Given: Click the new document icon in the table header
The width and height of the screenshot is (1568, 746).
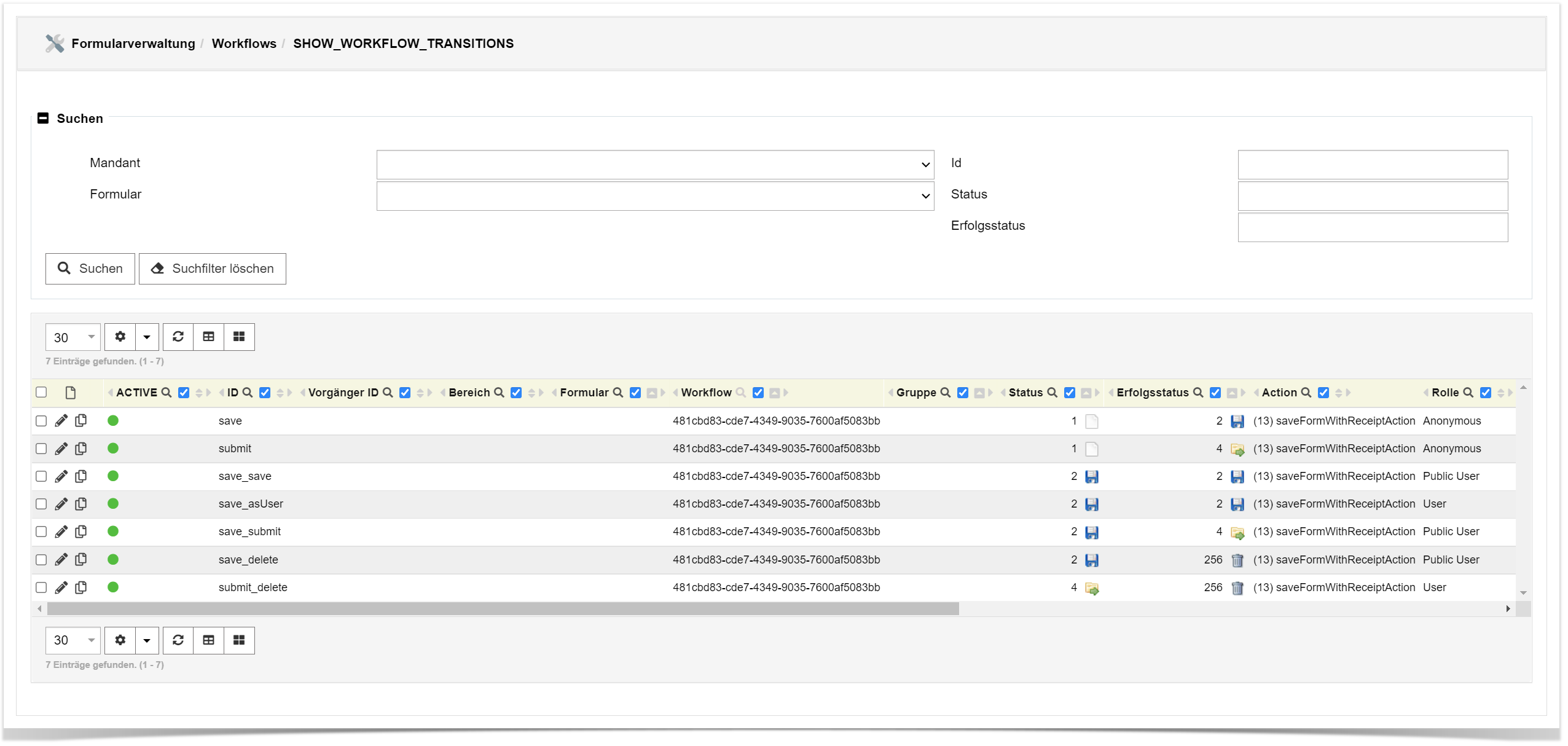Looking at the screenshot, I should [x=71, y=393].
